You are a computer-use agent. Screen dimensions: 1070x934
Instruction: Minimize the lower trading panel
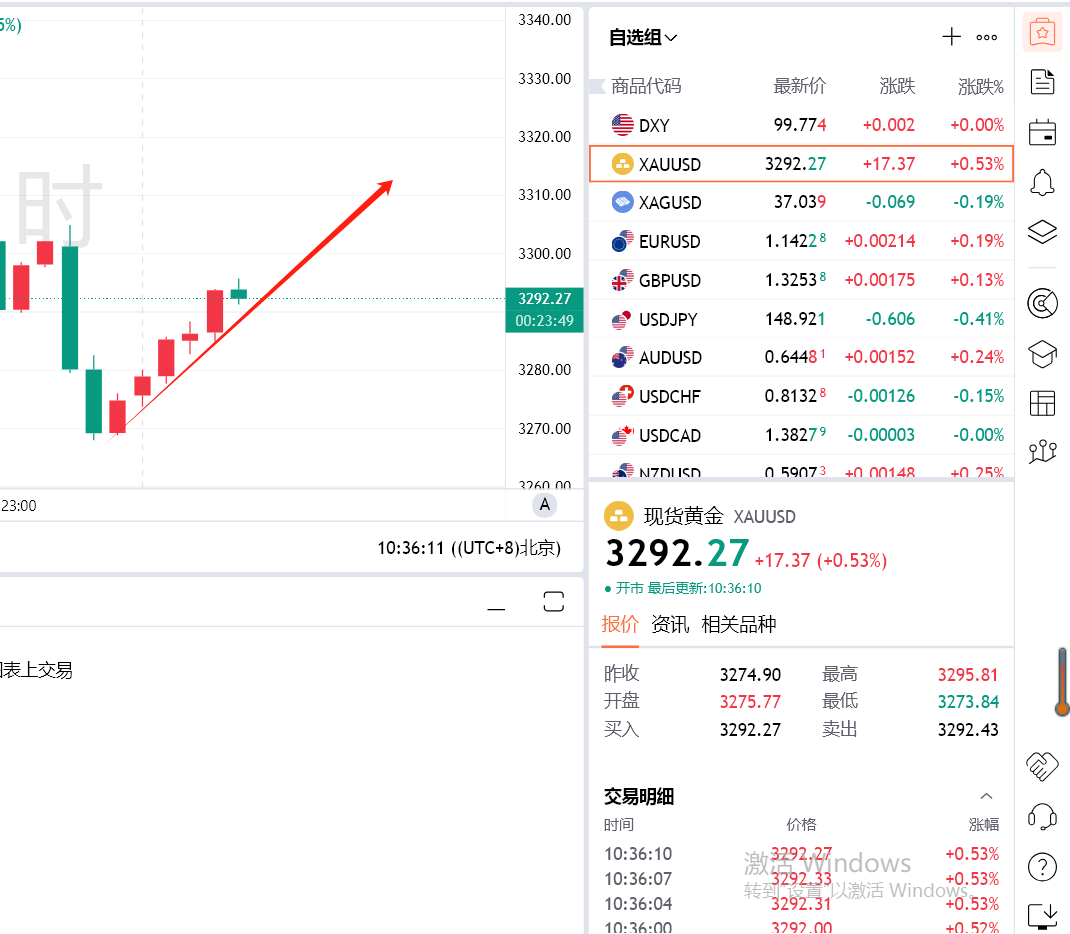click(x=496, y=609)
